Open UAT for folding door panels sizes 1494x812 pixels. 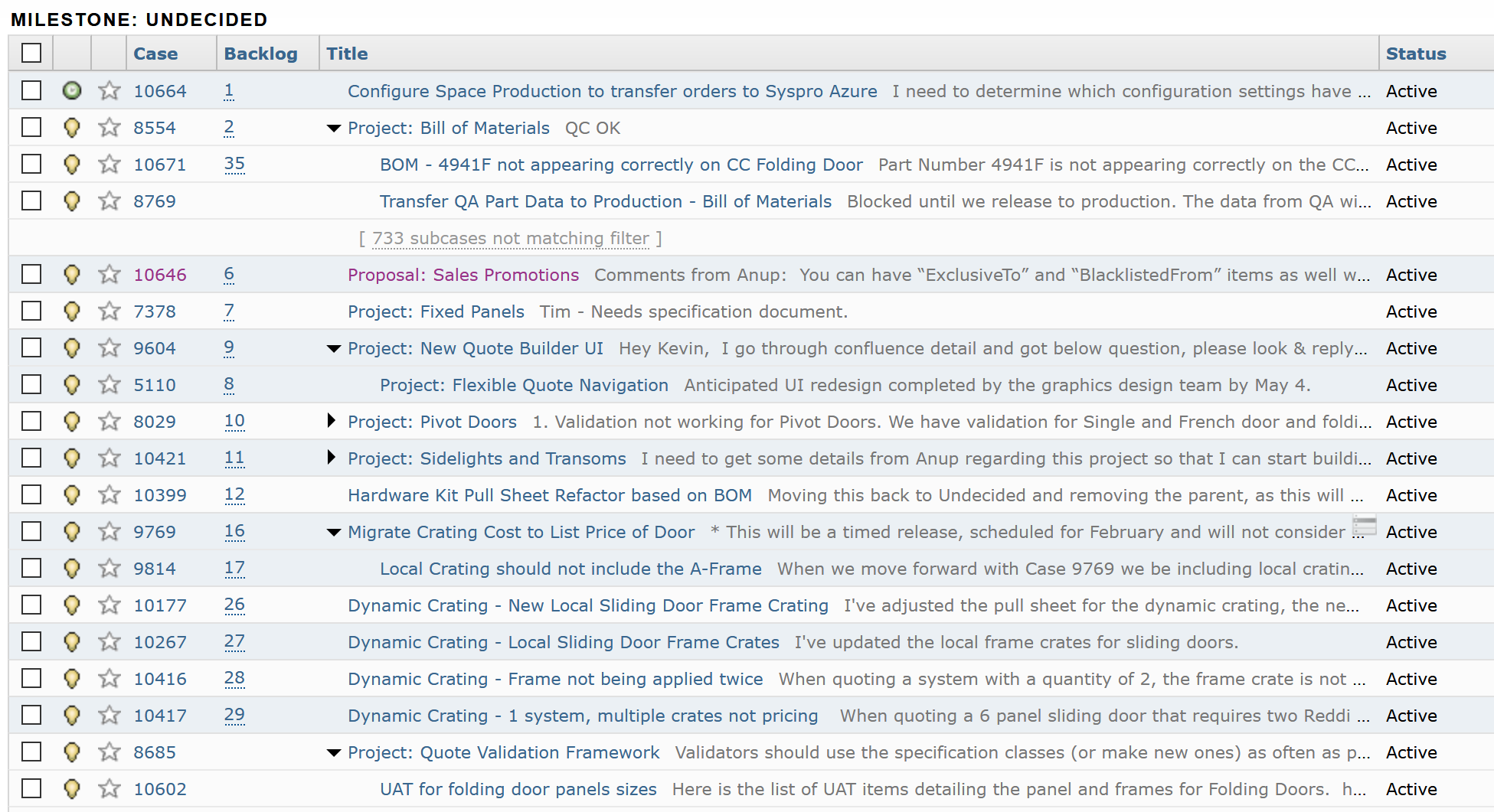click(518, 789)
